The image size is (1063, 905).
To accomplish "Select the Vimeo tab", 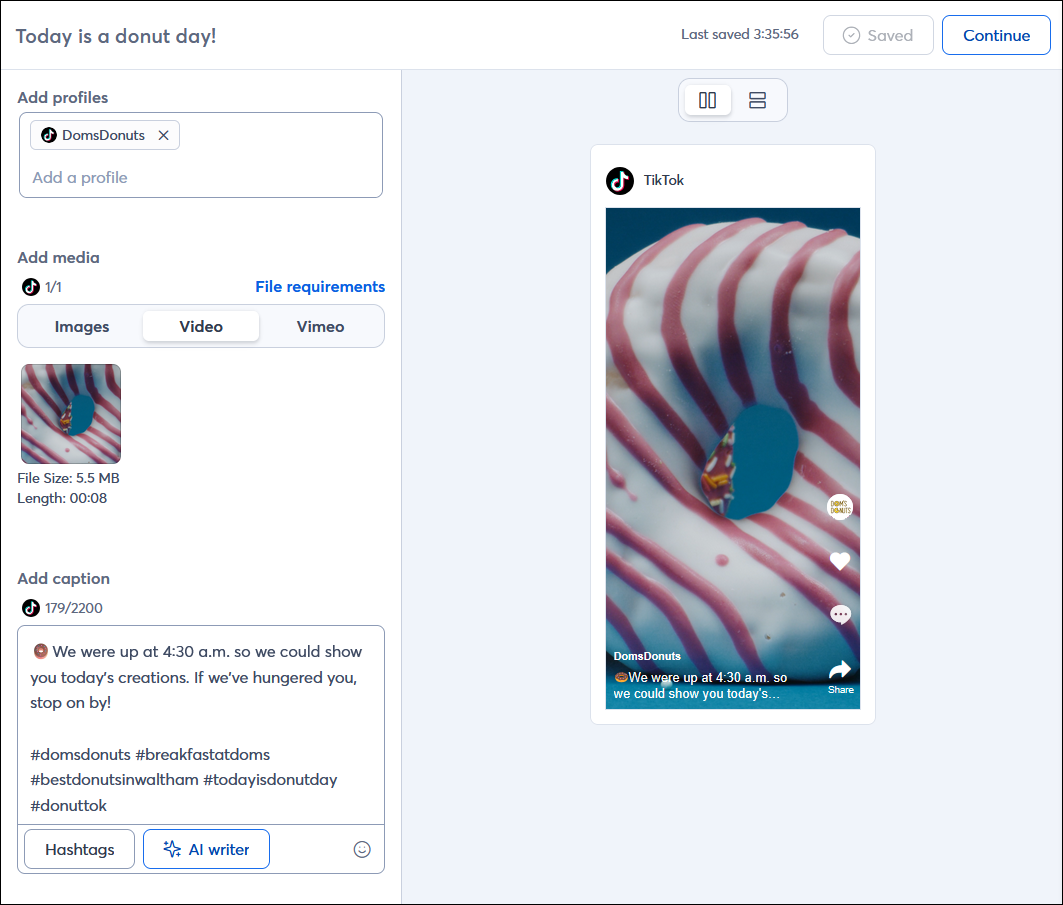I will click(x=320, y=326).
